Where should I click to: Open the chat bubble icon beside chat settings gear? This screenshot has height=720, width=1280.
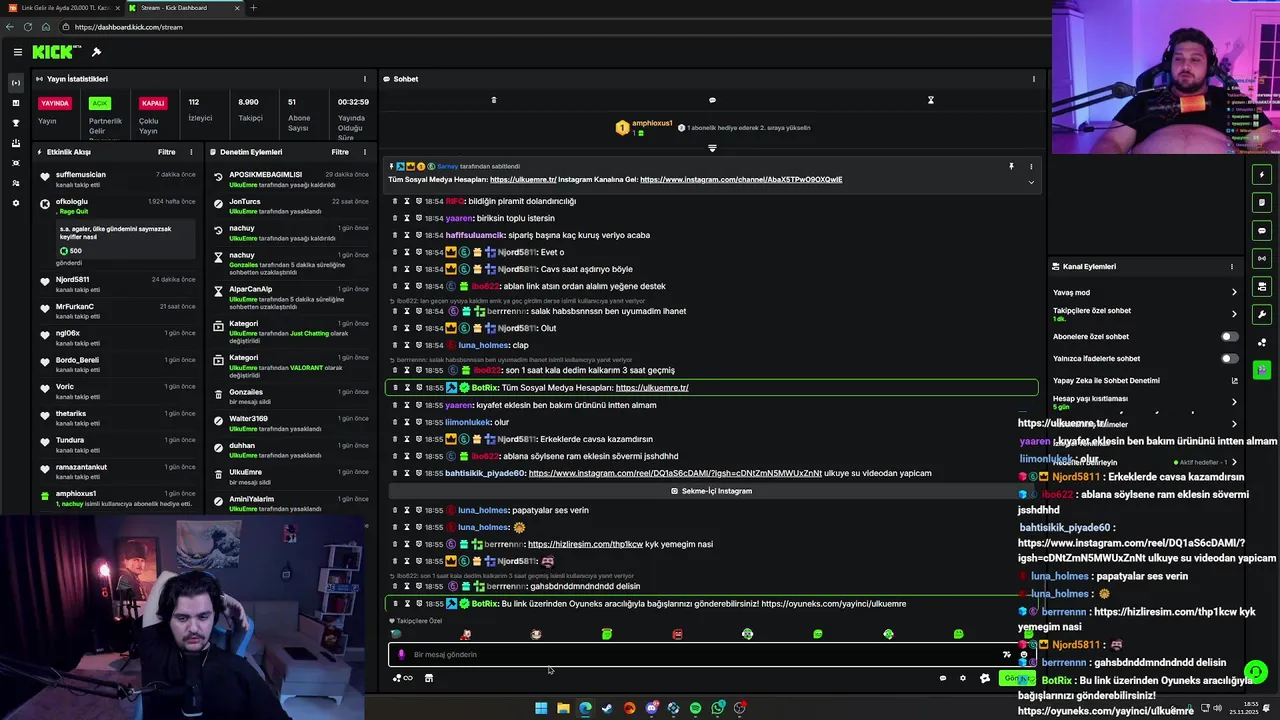tap(942, 678)
